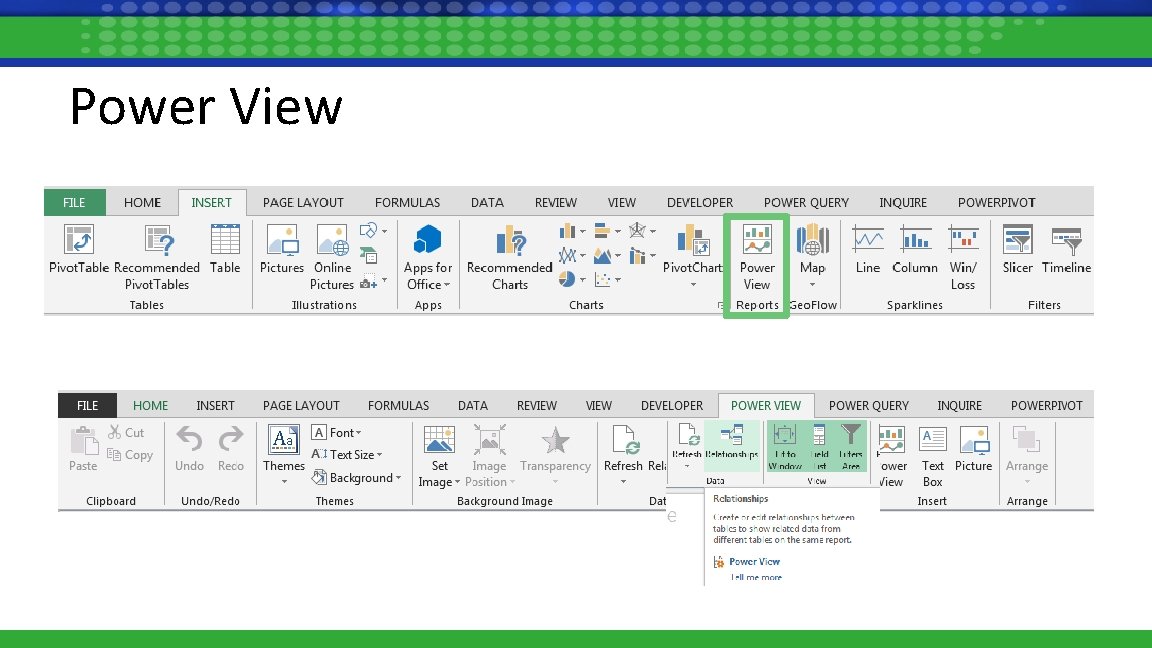Open the Charts group dialog launcher

[720, 306]
